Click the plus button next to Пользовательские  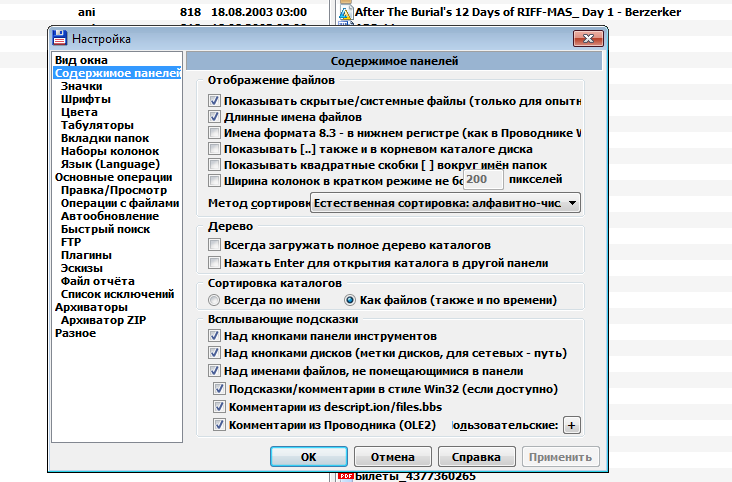[x=572, y=425]
